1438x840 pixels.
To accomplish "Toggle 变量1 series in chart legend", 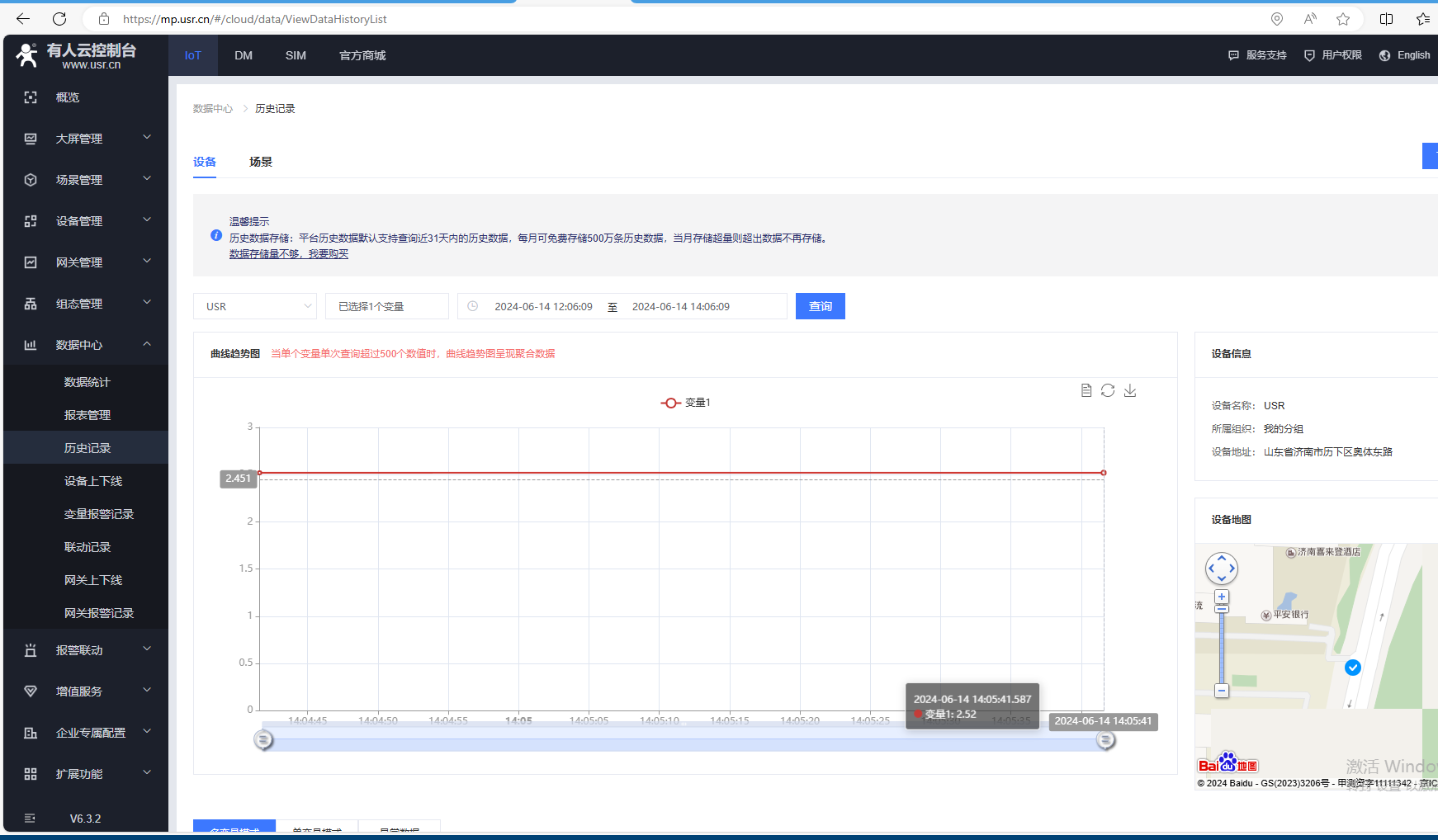I will [685, 403].
